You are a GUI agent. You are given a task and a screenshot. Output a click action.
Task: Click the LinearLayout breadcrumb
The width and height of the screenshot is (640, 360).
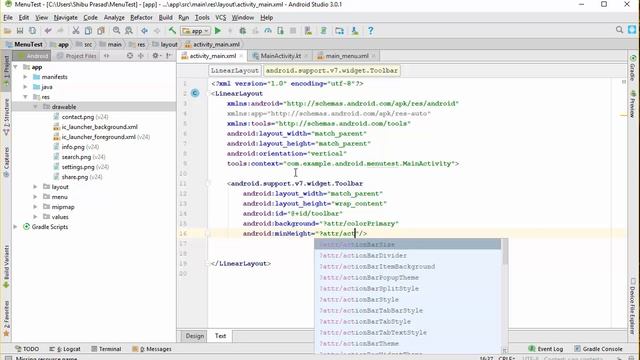(x=235, y=71)
